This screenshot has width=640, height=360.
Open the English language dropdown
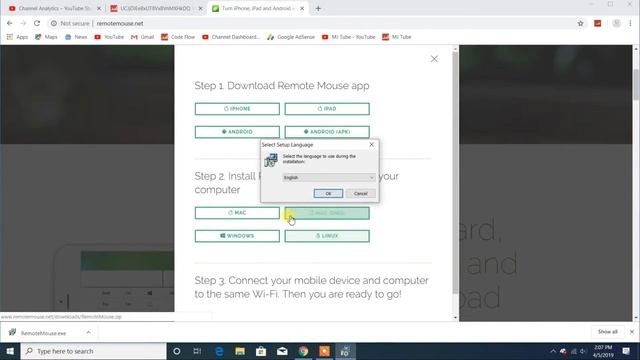click(x=329, y=178)
